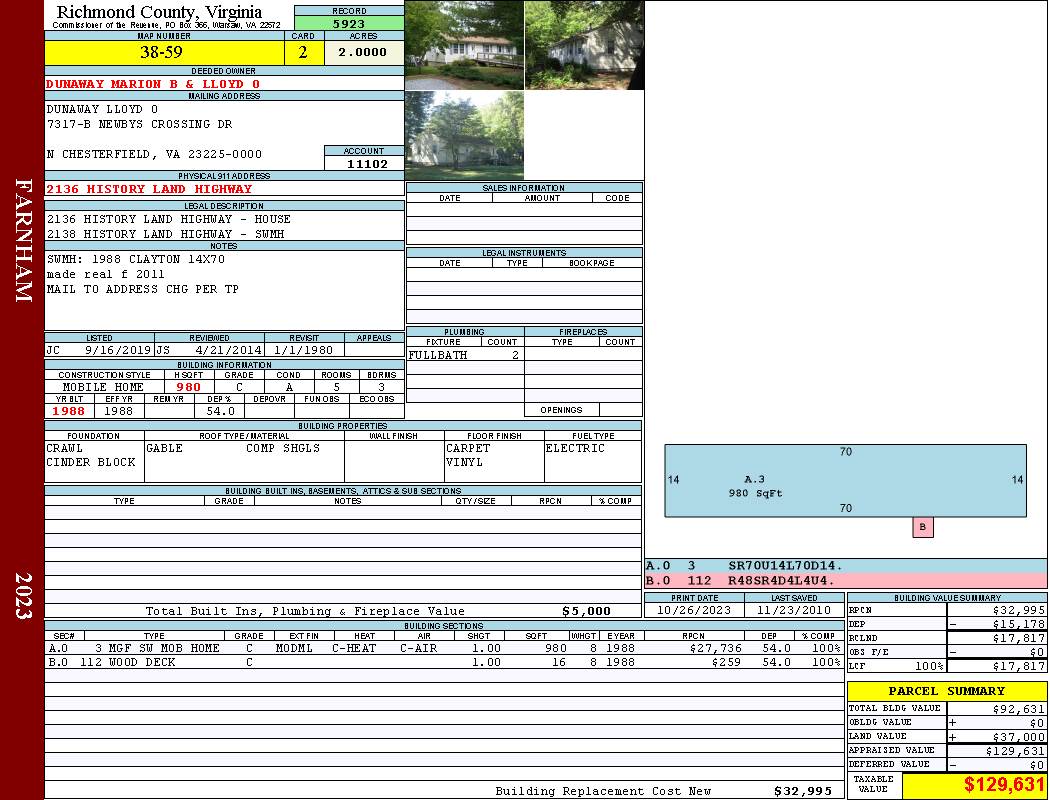
Task: Select the MGF SW MOB HOME building section row
Action: [444, 648]
